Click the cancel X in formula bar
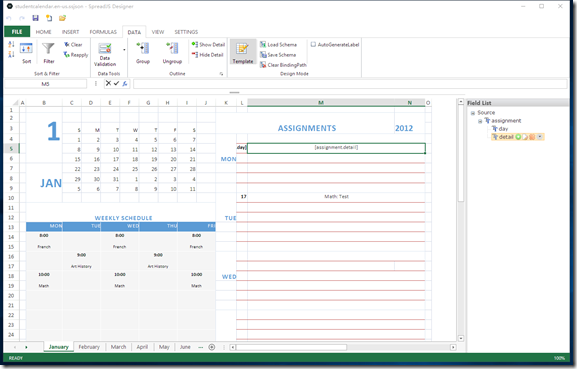This screenshot has height=369, width=577. [108, 84]
